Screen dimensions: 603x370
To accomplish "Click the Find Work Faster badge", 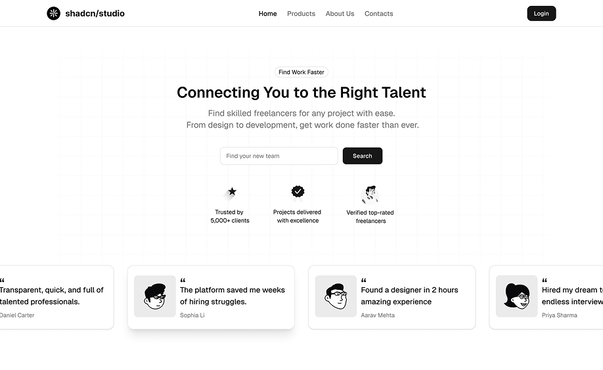I will (x=302, y=72).
